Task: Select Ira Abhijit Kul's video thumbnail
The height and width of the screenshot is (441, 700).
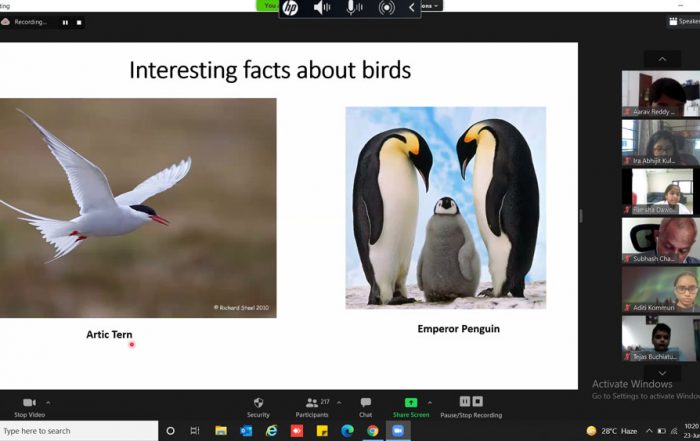Action: 661,143
